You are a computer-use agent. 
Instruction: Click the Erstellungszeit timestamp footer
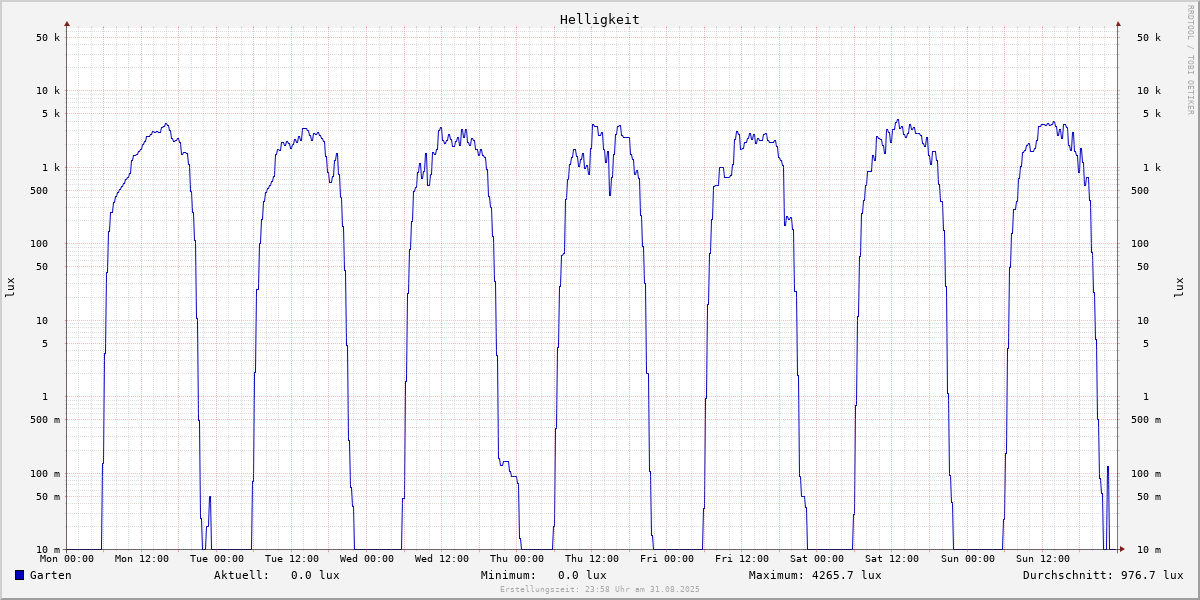click(599, 590)
